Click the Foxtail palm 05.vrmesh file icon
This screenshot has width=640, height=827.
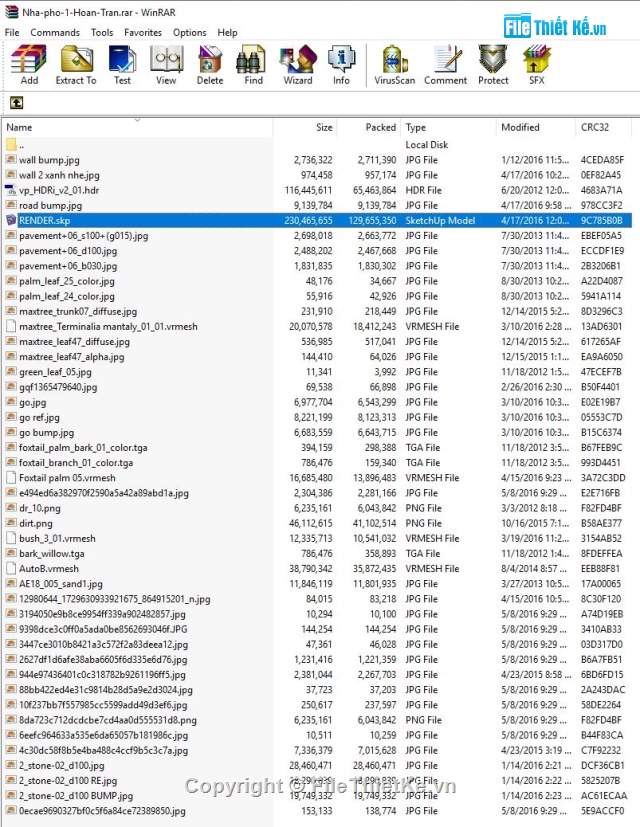(11, 478)
